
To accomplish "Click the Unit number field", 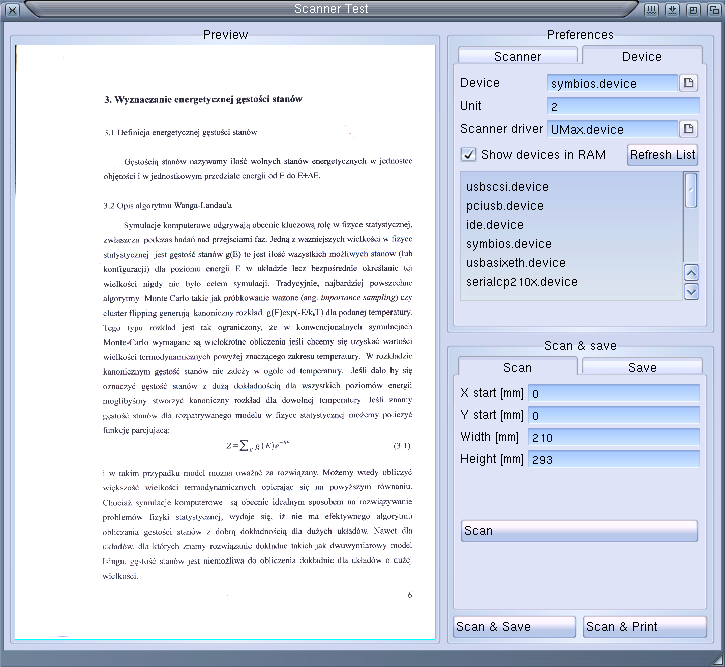I will pyautogui.click(x=623, y=106).
